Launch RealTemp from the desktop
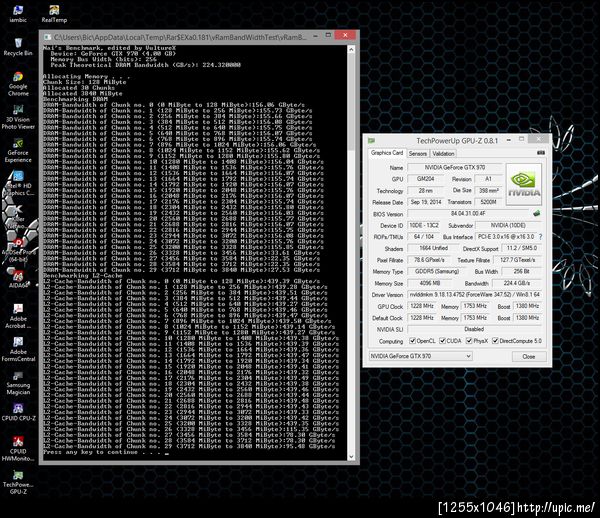Image resolution: width=600 pixels, height=518 pixels. (x=54, y=14)
